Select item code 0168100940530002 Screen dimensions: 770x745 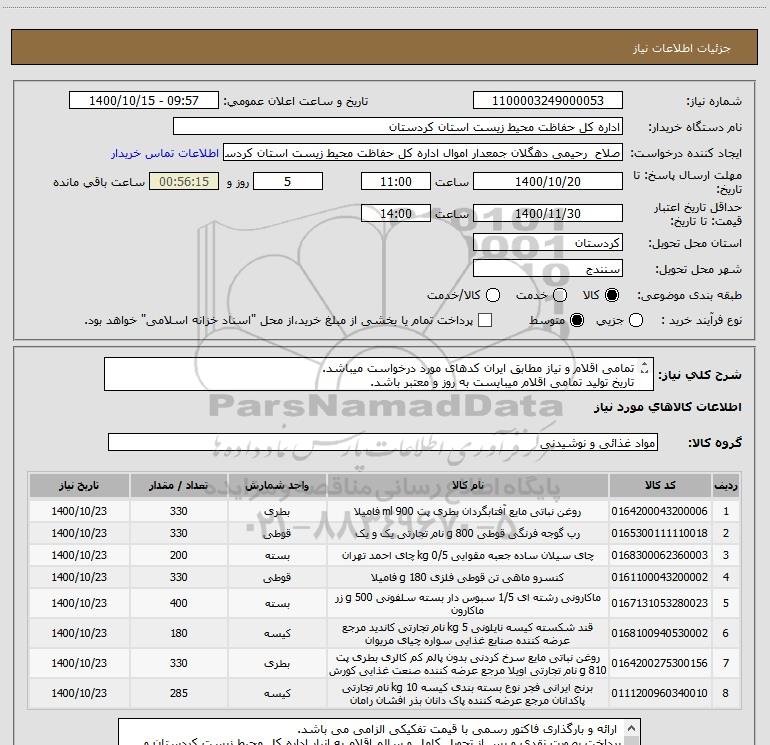(x=660, y=633)
